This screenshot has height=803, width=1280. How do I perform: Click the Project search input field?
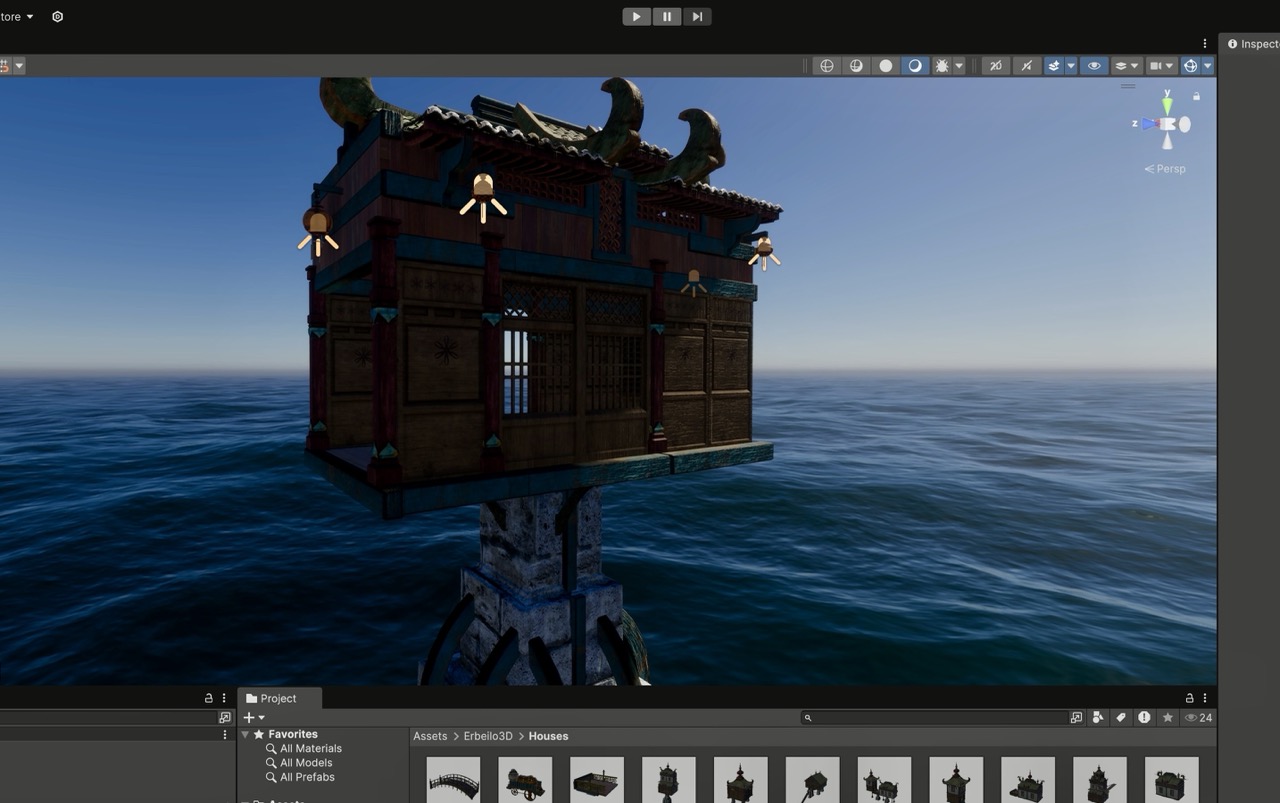point(935,717)
